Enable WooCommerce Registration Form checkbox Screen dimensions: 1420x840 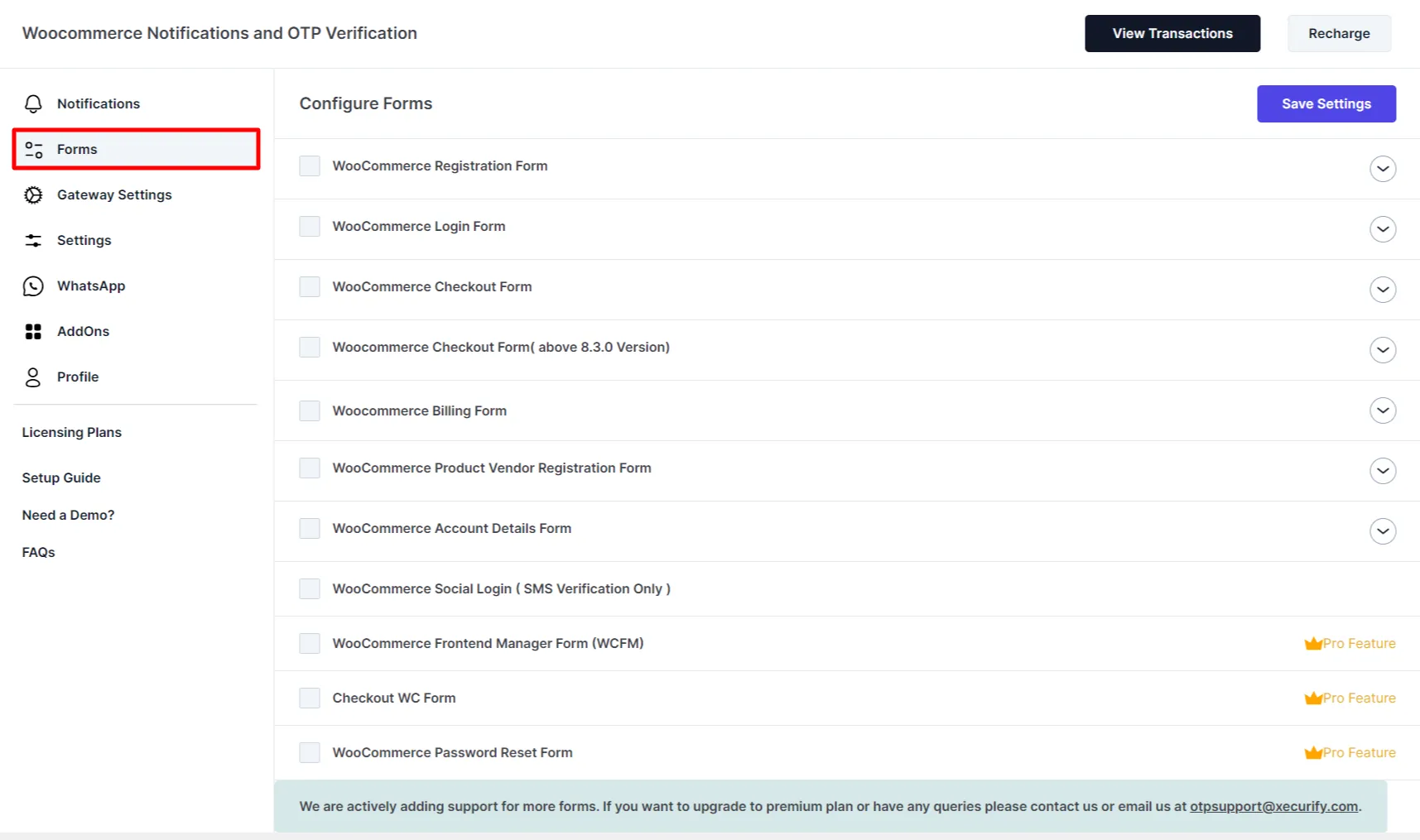click(310, 166)
